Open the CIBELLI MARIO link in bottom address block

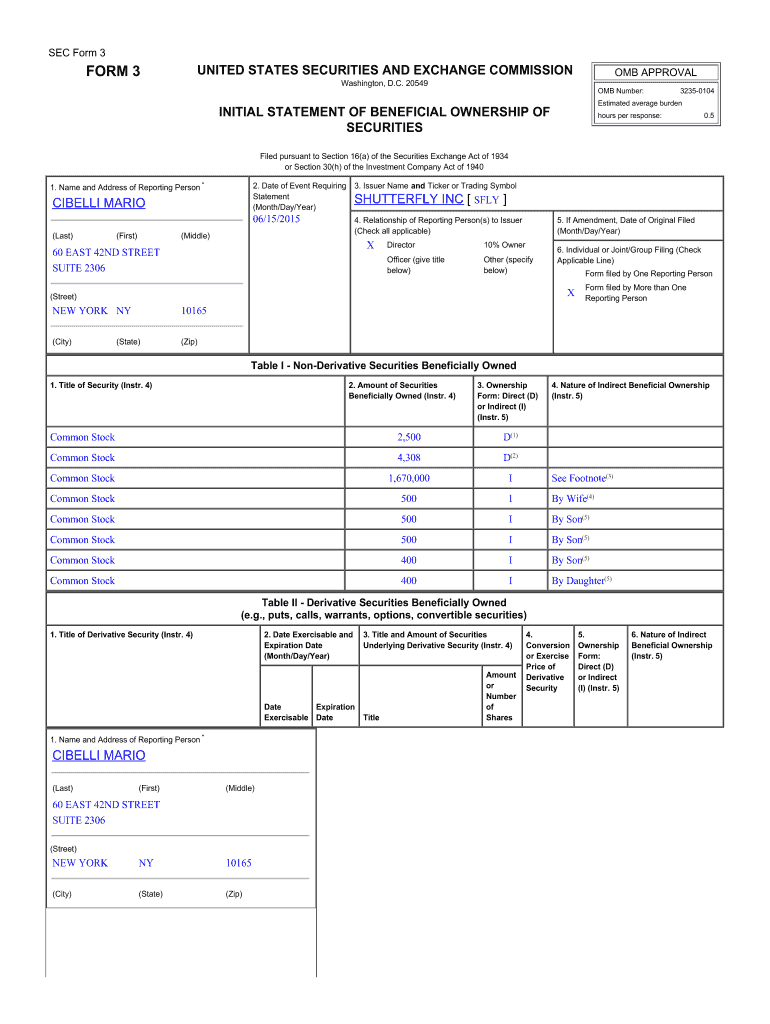click(x=99, y=755)
